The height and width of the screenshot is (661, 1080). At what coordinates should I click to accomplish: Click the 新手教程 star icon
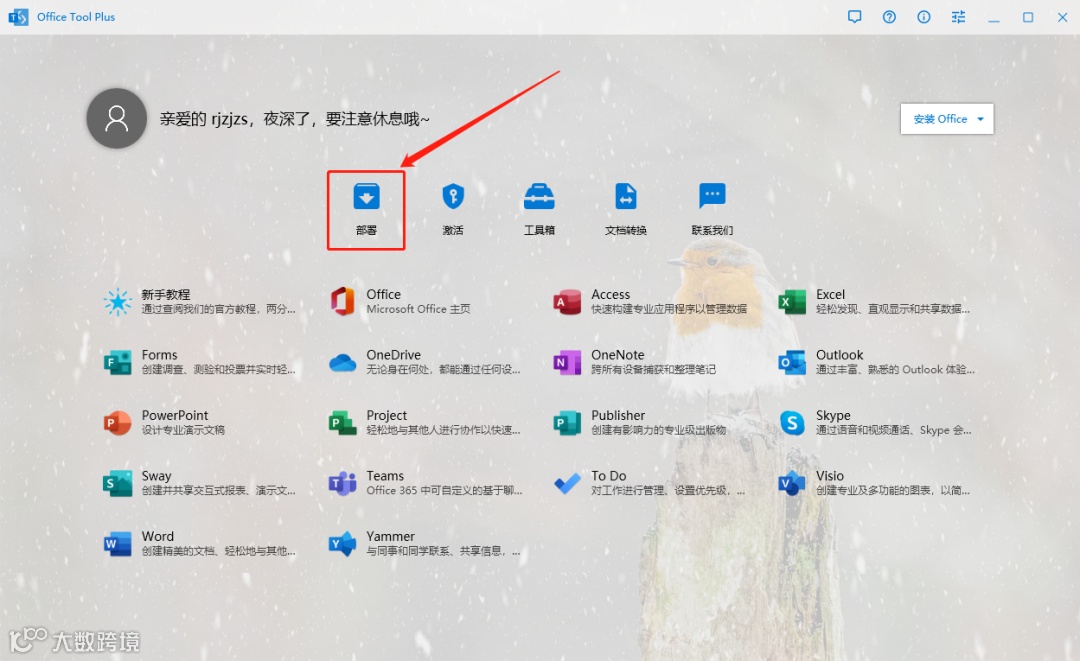[x=117, y=302]
